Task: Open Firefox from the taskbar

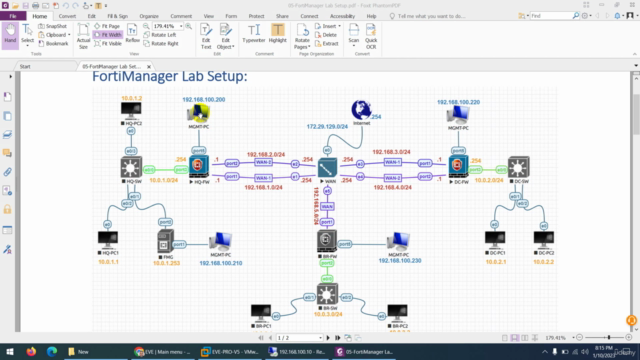Action: (x=31, y=351)
